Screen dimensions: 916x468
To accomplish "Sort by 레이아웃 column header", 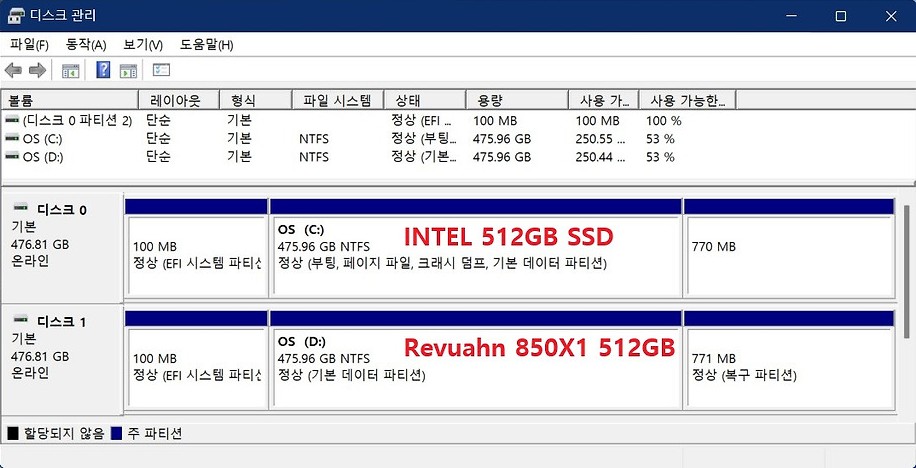I will [x=179, y=100].
